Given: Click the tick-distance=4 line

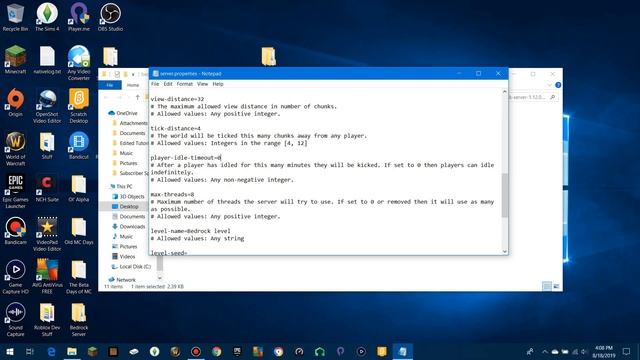Looking at the screenshot, I should coord(176,128).
